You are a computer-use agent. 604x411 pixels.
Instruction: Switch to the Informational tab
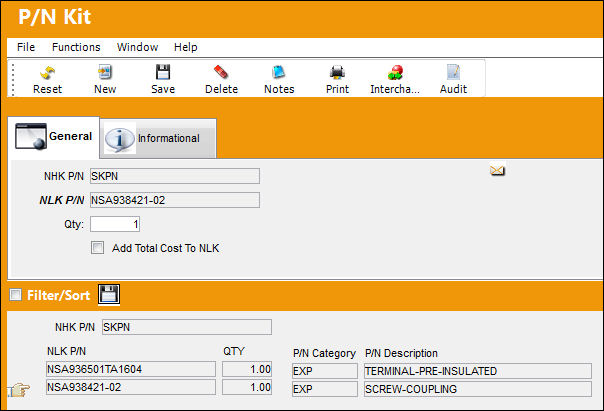click(x=158, y=138)
